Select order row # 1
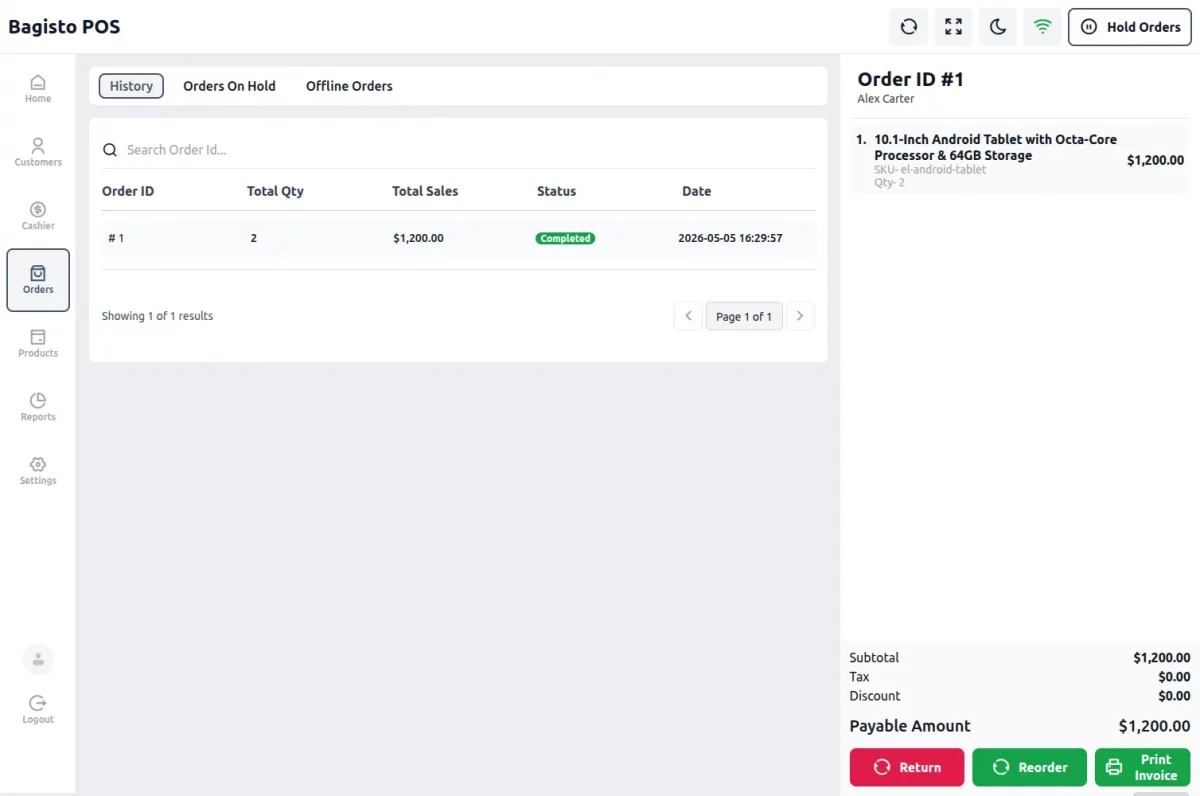The width and height of the screenshot is (1200, 796). [x=458, y=239]
